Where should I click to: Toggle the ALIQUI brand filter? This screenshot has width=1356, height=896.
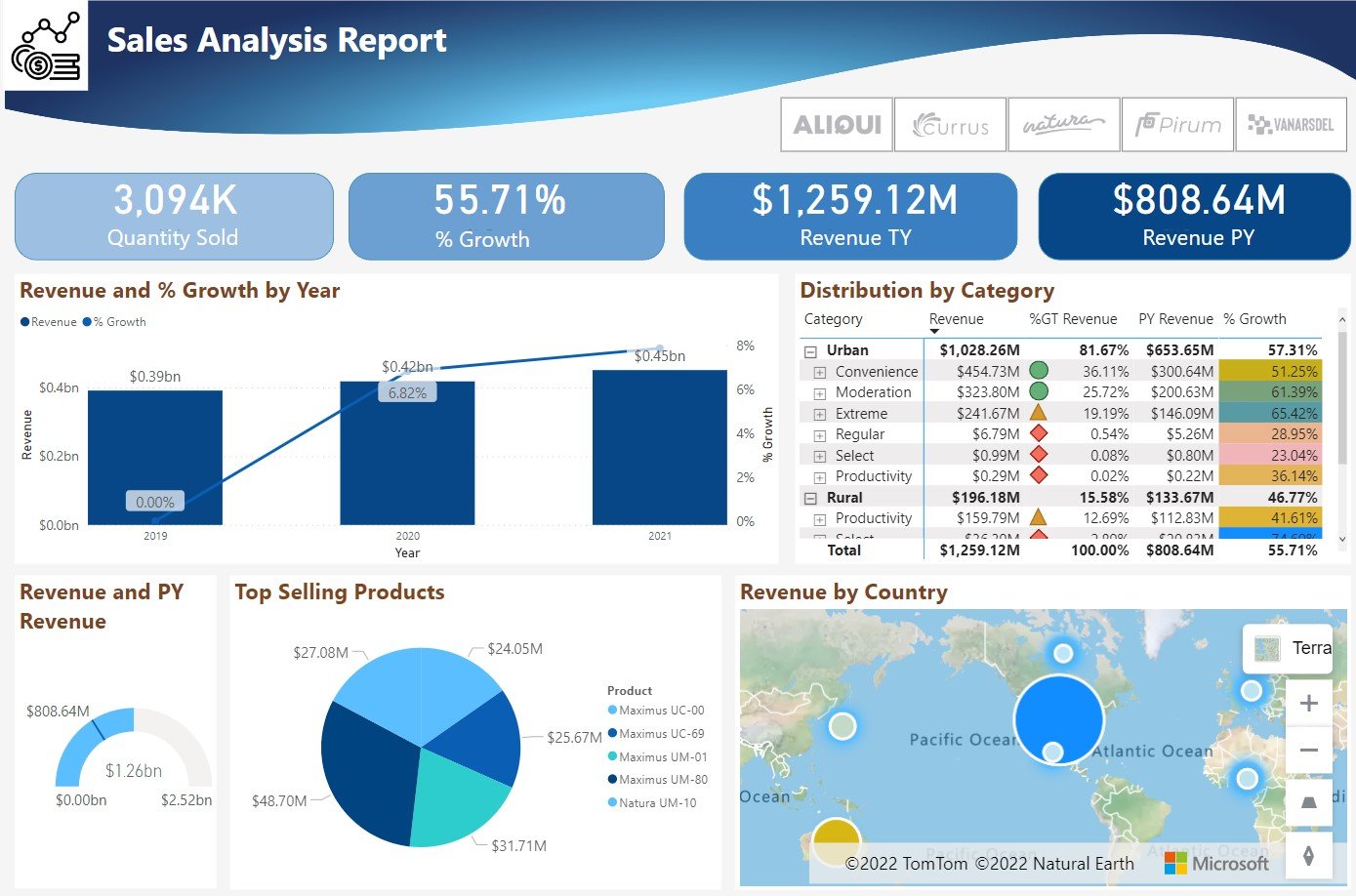[x=836, y=124]
